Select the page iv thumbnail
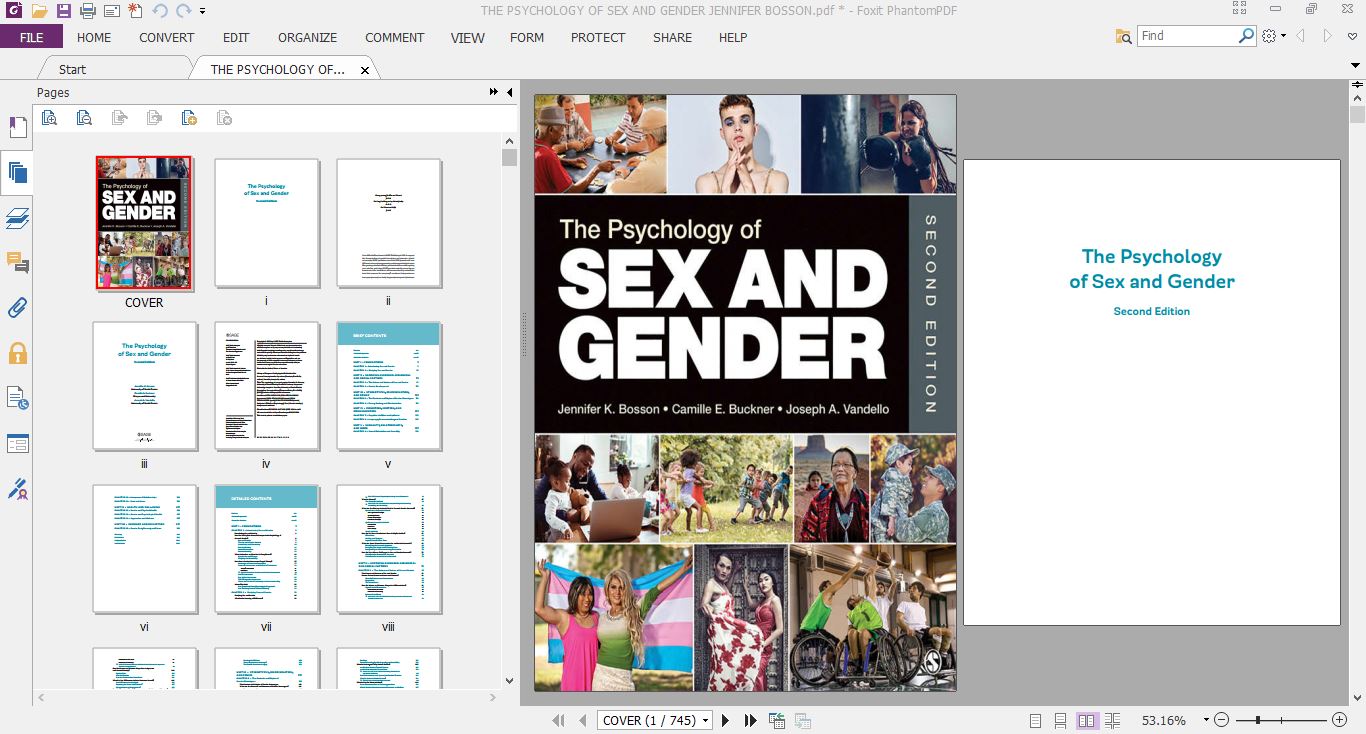The image size is (1366, 734). [266, 386]
